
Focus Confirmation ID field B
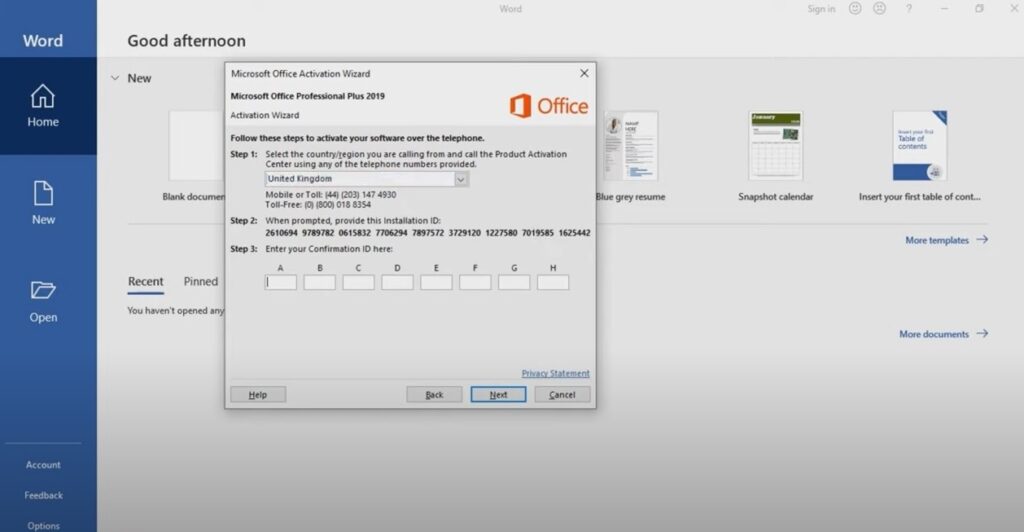[319, 282]
